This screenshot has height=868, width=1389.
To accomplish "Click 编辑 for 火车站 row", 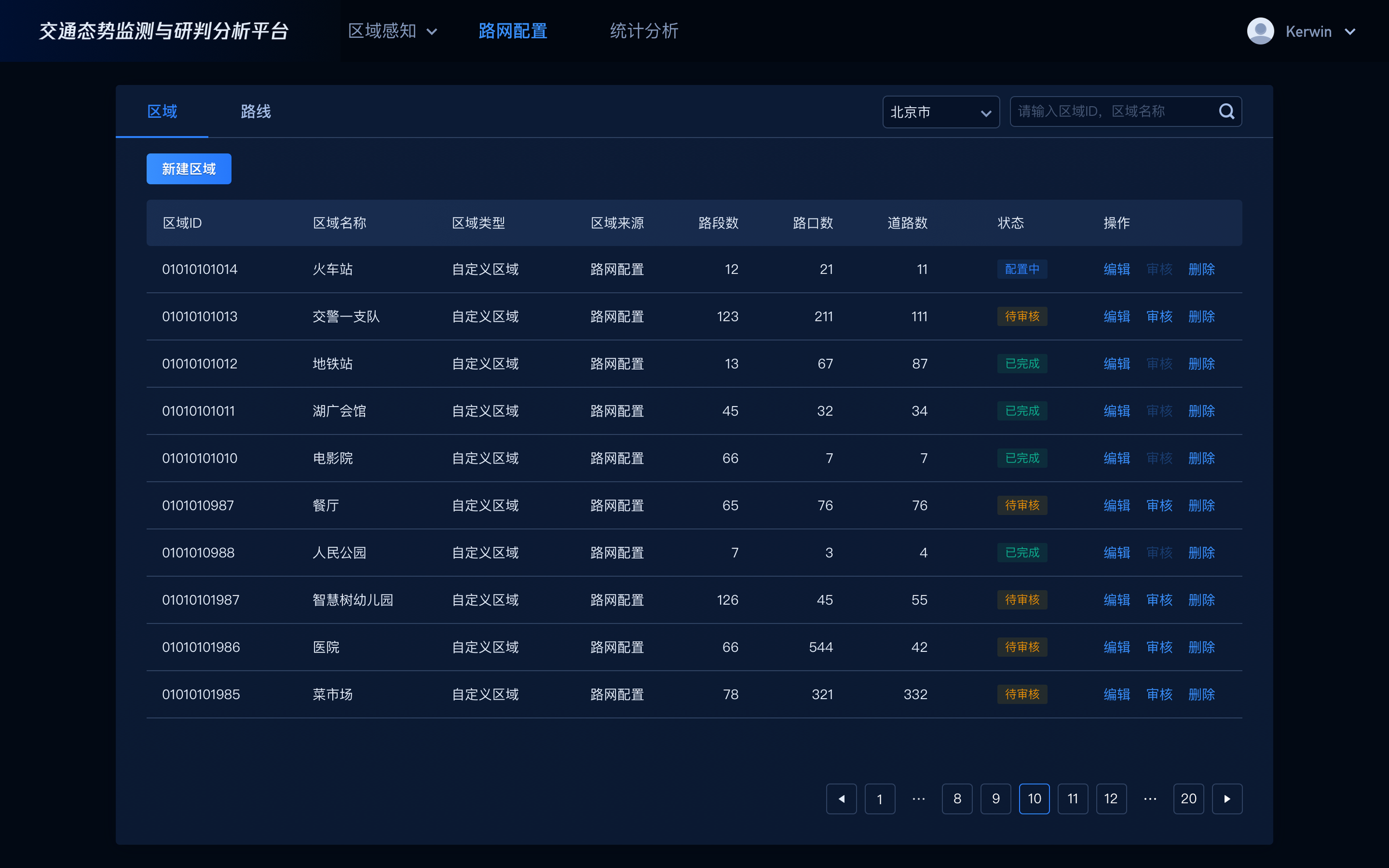I will [x=1116, y=269].
